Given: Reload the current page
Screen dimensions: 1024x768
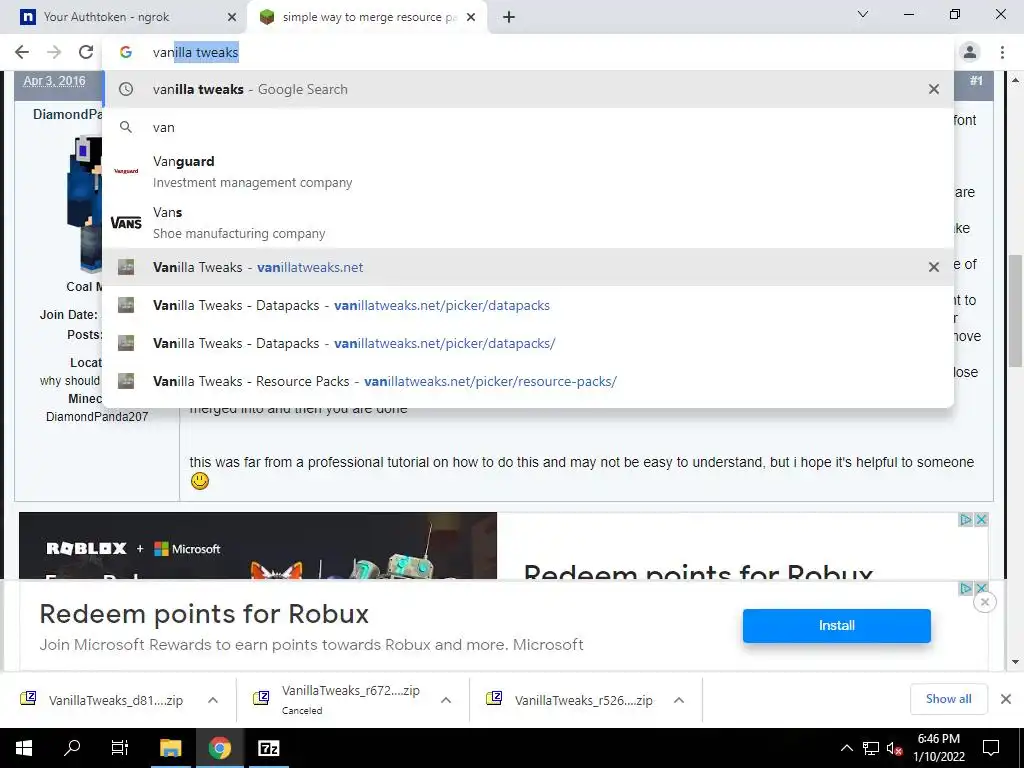Looking at the screenshot, I should pyautogui.click(x=86, y=52).
